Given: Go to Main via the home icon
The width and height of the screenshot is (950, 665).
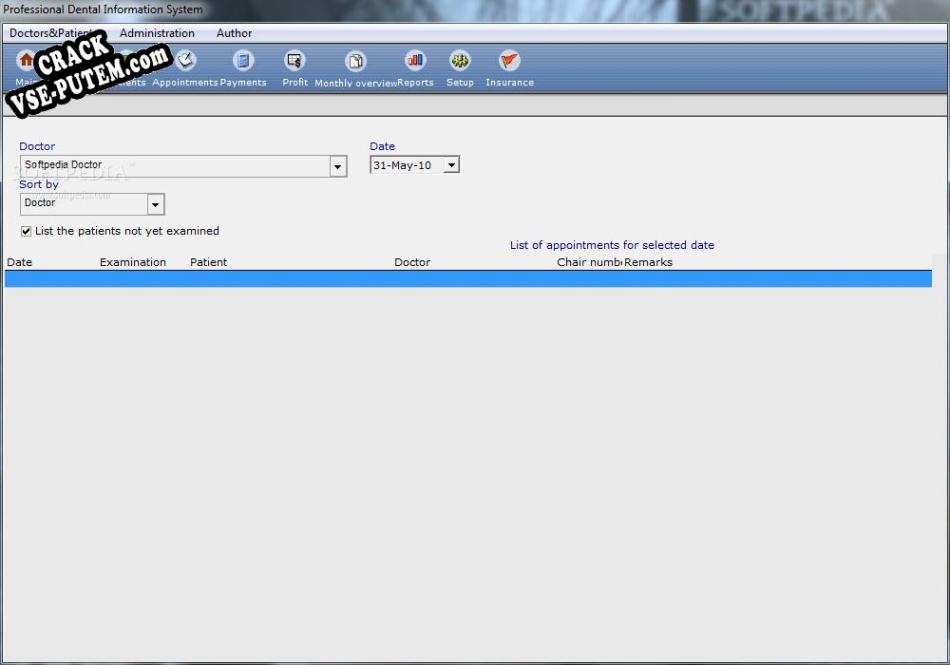Looking at the screenshot, I should [26, 61].
